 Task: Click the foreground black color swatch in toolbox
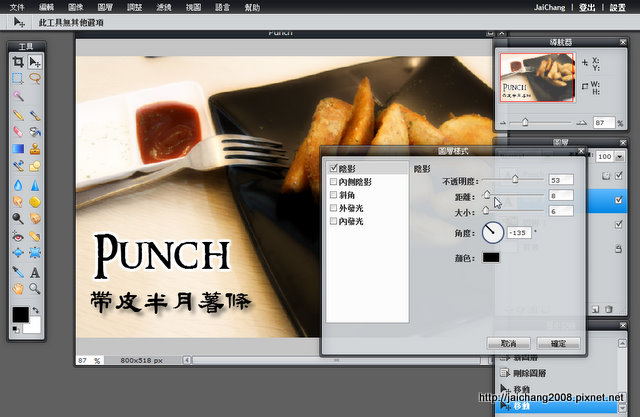pyautogui.click(x=20, y=315)
